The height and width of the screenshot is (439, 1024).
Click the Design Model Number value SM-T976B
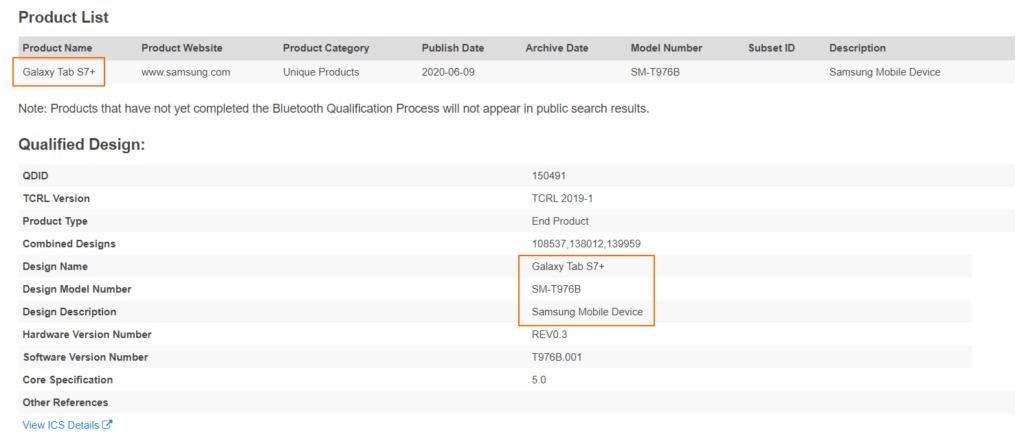coord(557,289)
